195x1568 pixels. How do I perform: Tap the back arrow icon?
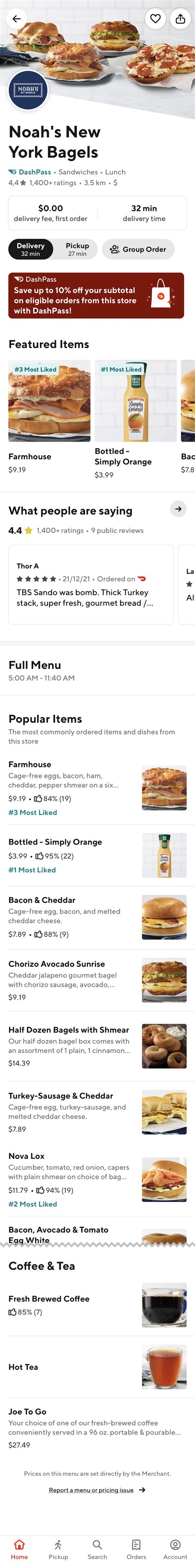coord(16,19)
